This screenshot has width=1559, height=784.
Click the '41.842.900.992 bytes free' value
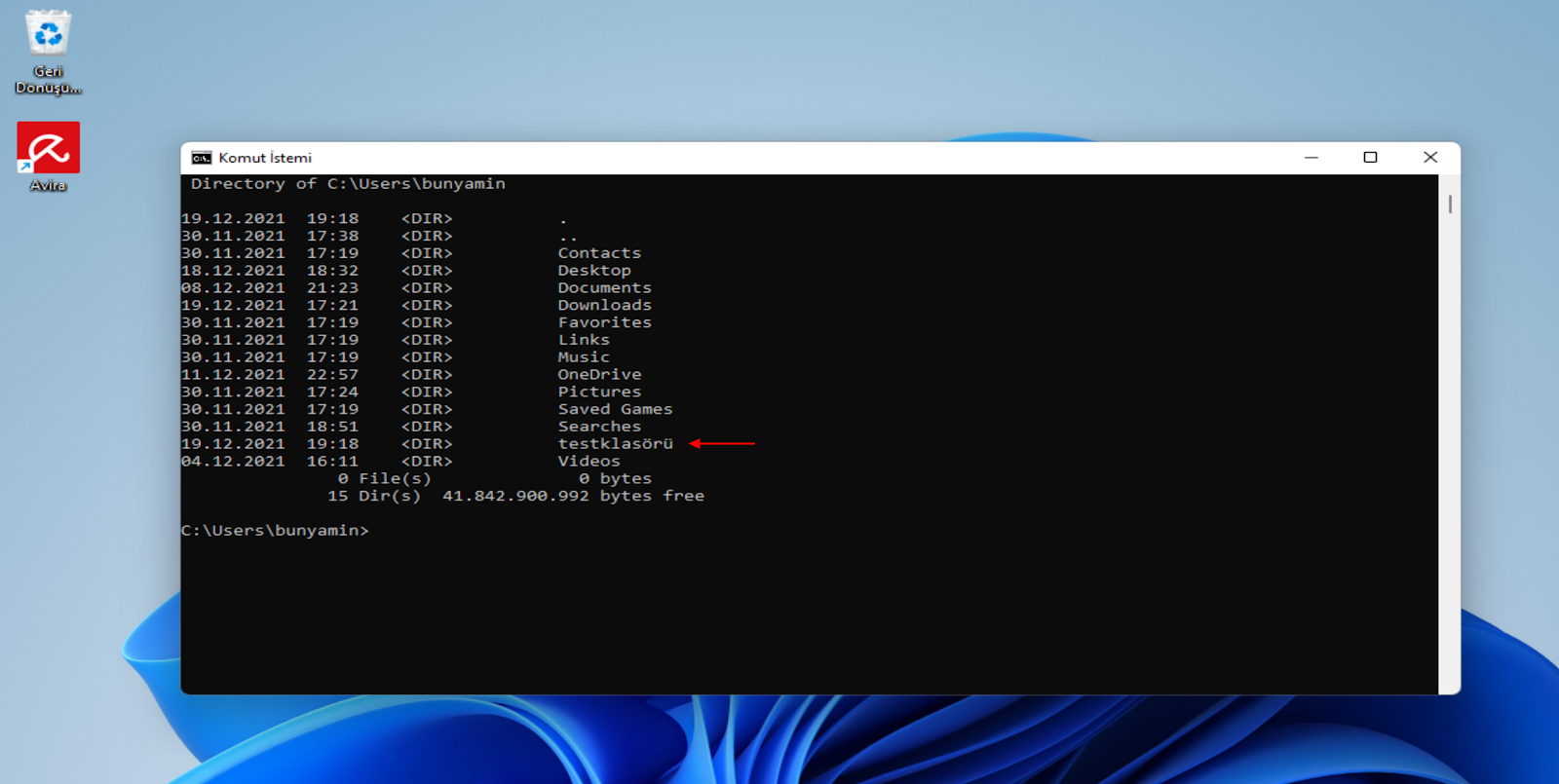tap(573, 496)
